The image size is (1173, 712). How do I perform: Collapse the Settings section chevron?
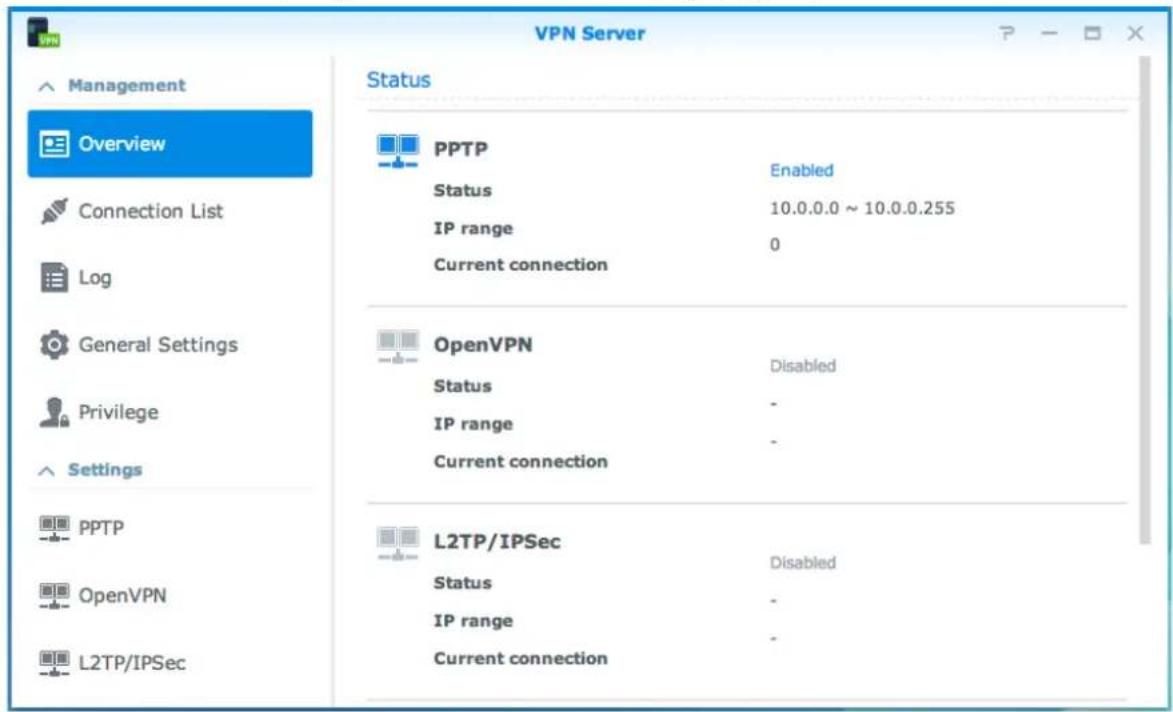pos(47,471)
